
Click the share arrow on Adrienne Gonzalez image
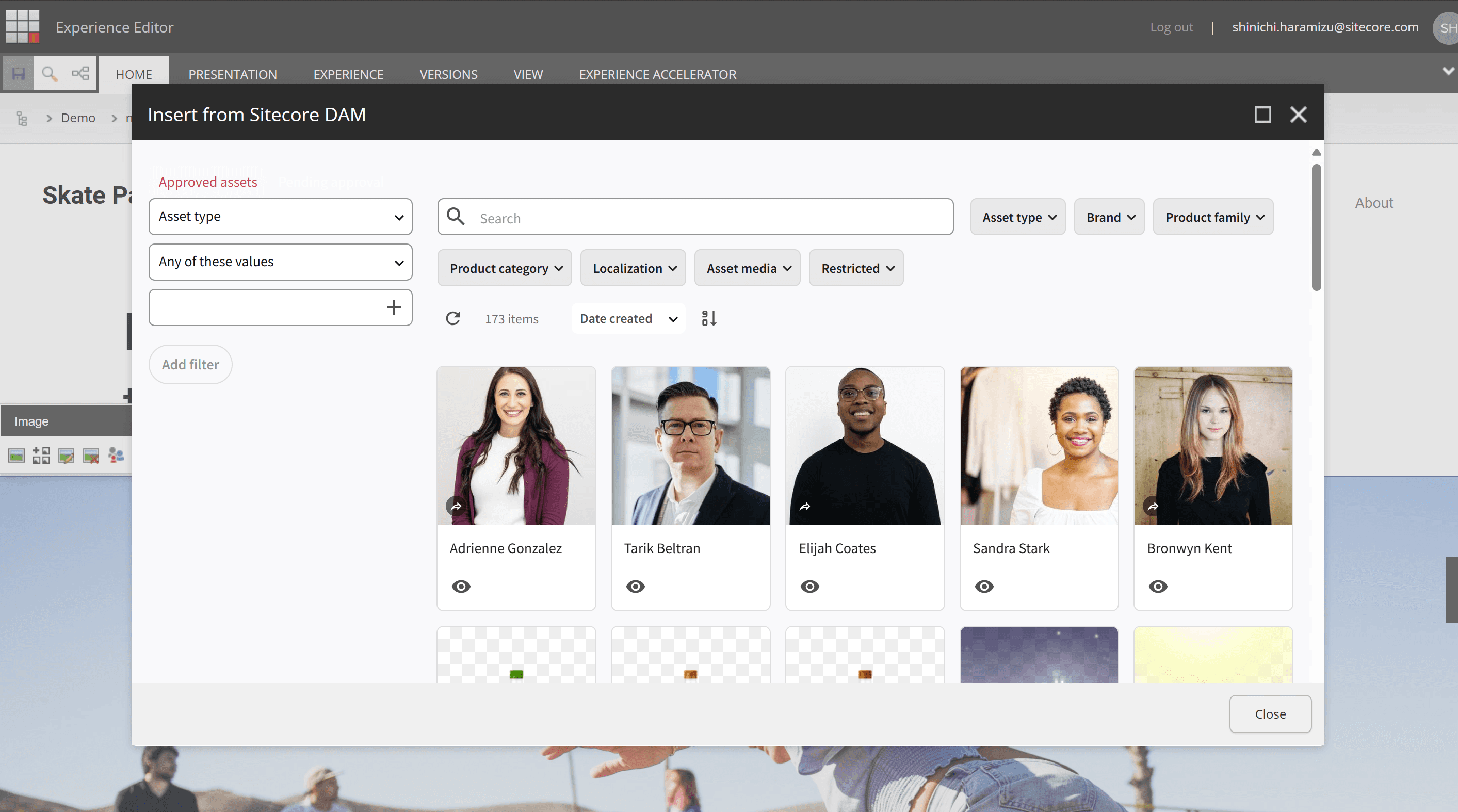point(456,505)
